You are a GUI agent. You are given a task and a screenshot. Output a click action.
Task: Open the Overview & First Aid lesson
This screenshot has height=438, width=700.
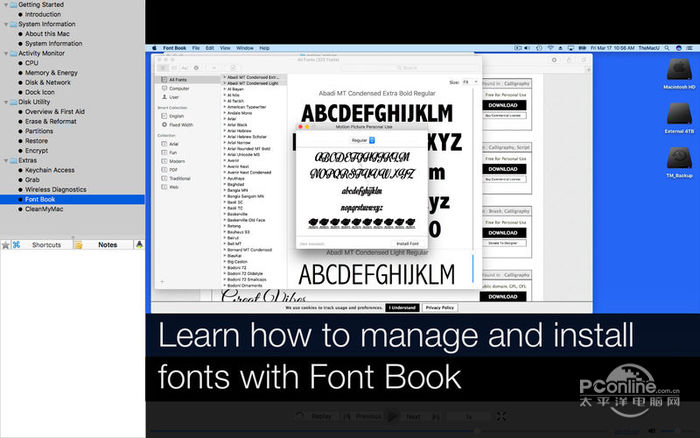[x=55, y=112]
